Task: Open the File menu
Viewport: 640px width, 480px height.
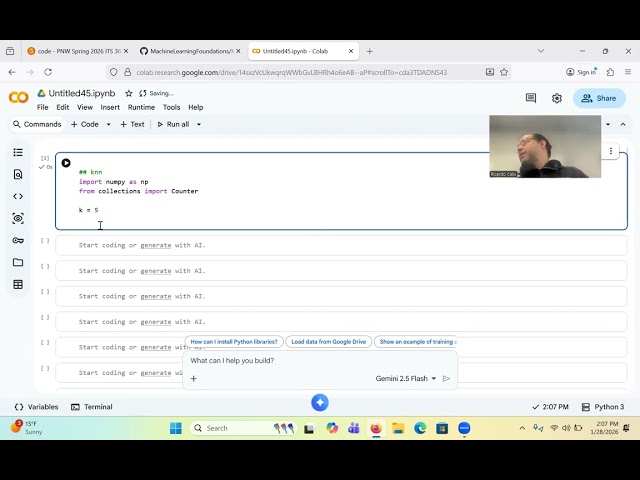Action: (x=42, y=107)
